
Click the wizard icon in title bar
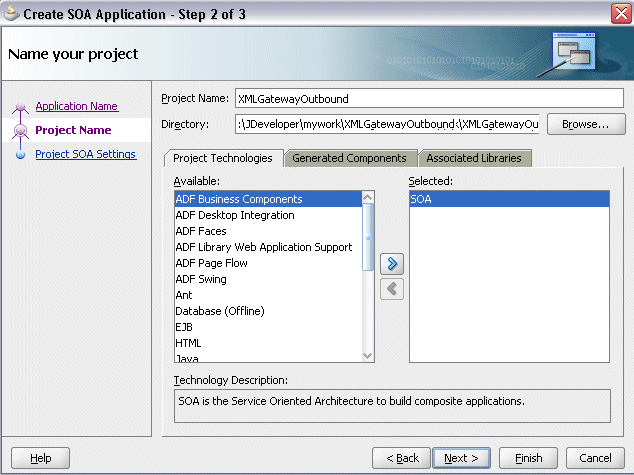pos(11,13)
